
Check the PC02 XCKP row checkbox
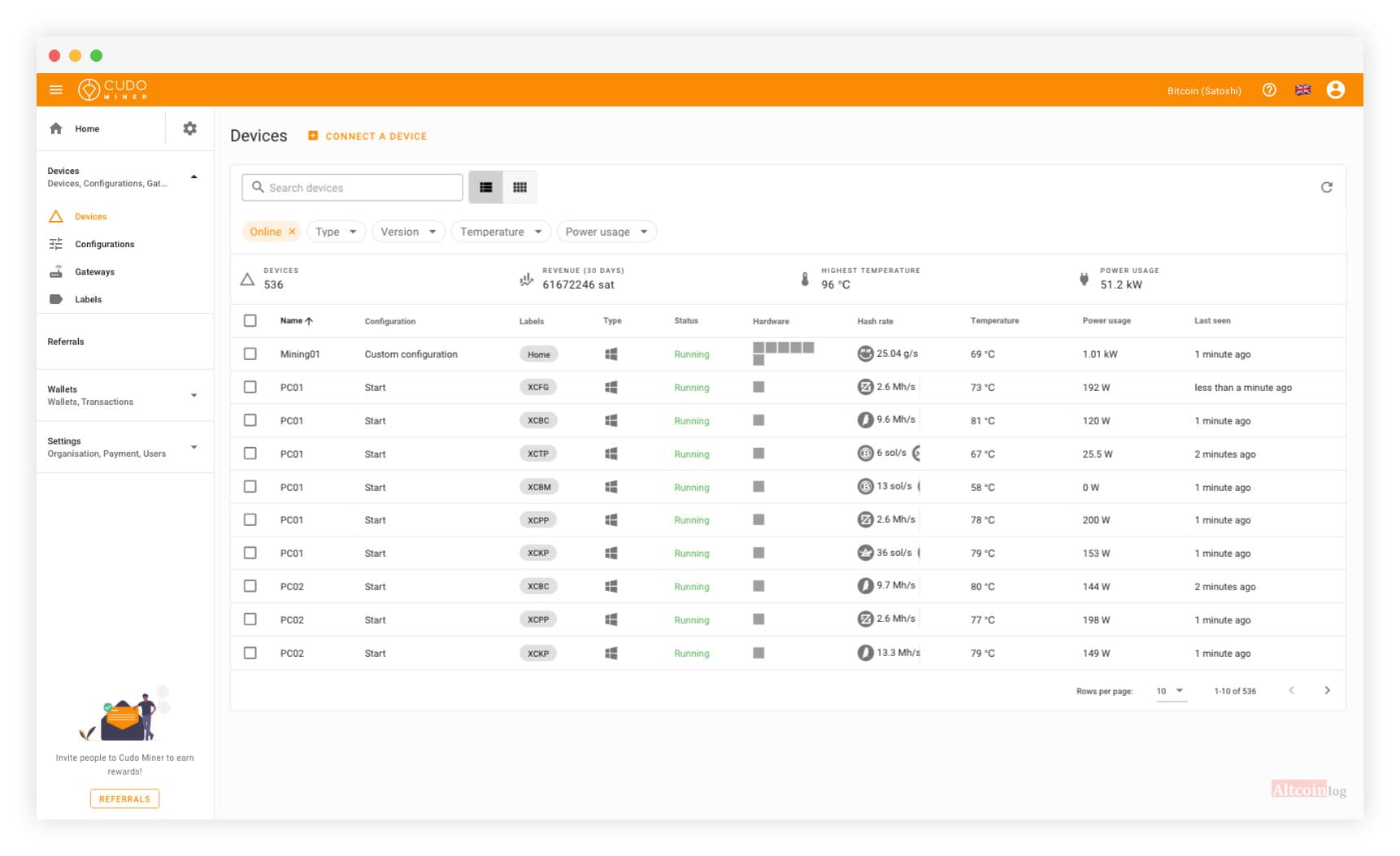[x=250, y=653]
